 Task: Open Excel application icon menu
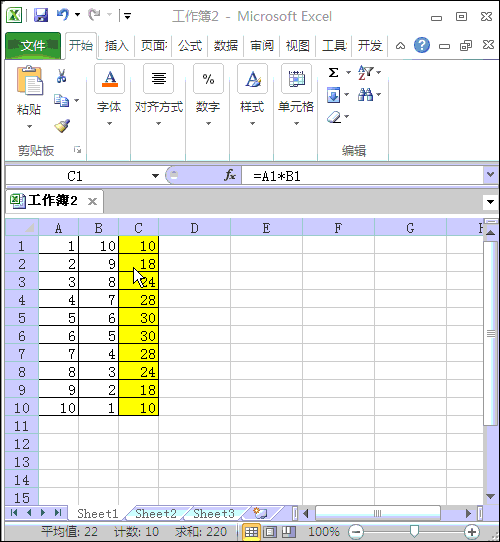(x=14, y=15)
